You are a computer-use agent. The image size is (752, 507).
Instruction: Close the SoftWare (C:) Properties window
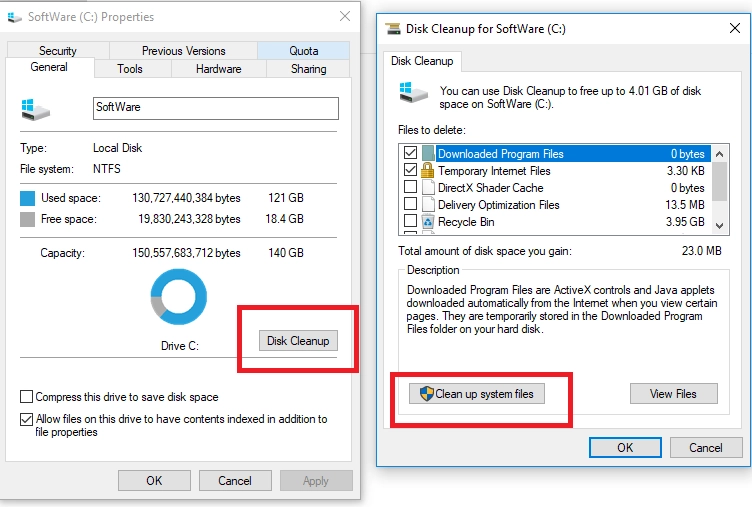pyautogui.click(x=345, y=16)
